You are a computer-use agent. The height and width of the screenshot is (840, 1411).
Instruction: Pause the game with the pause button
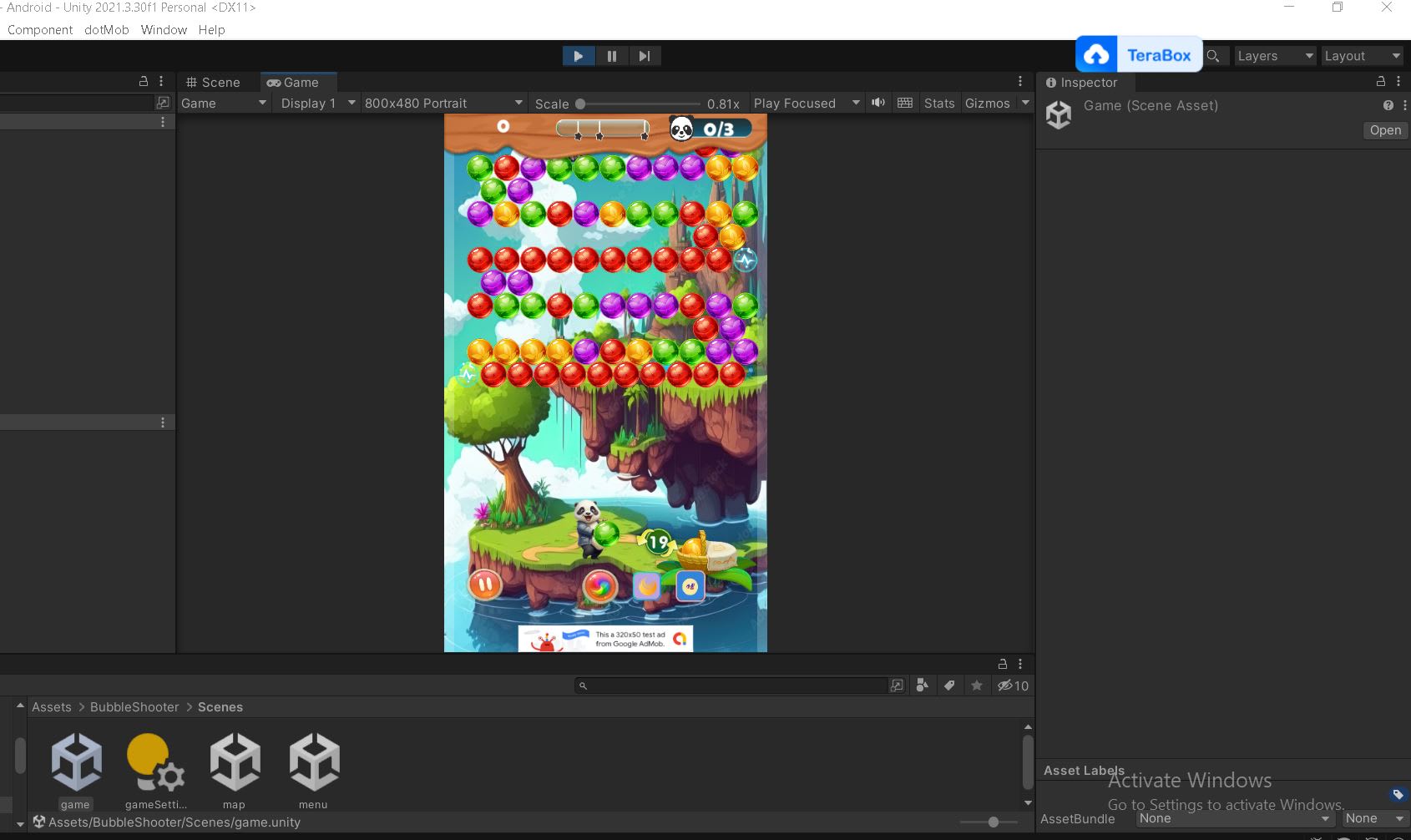[611, 56]
